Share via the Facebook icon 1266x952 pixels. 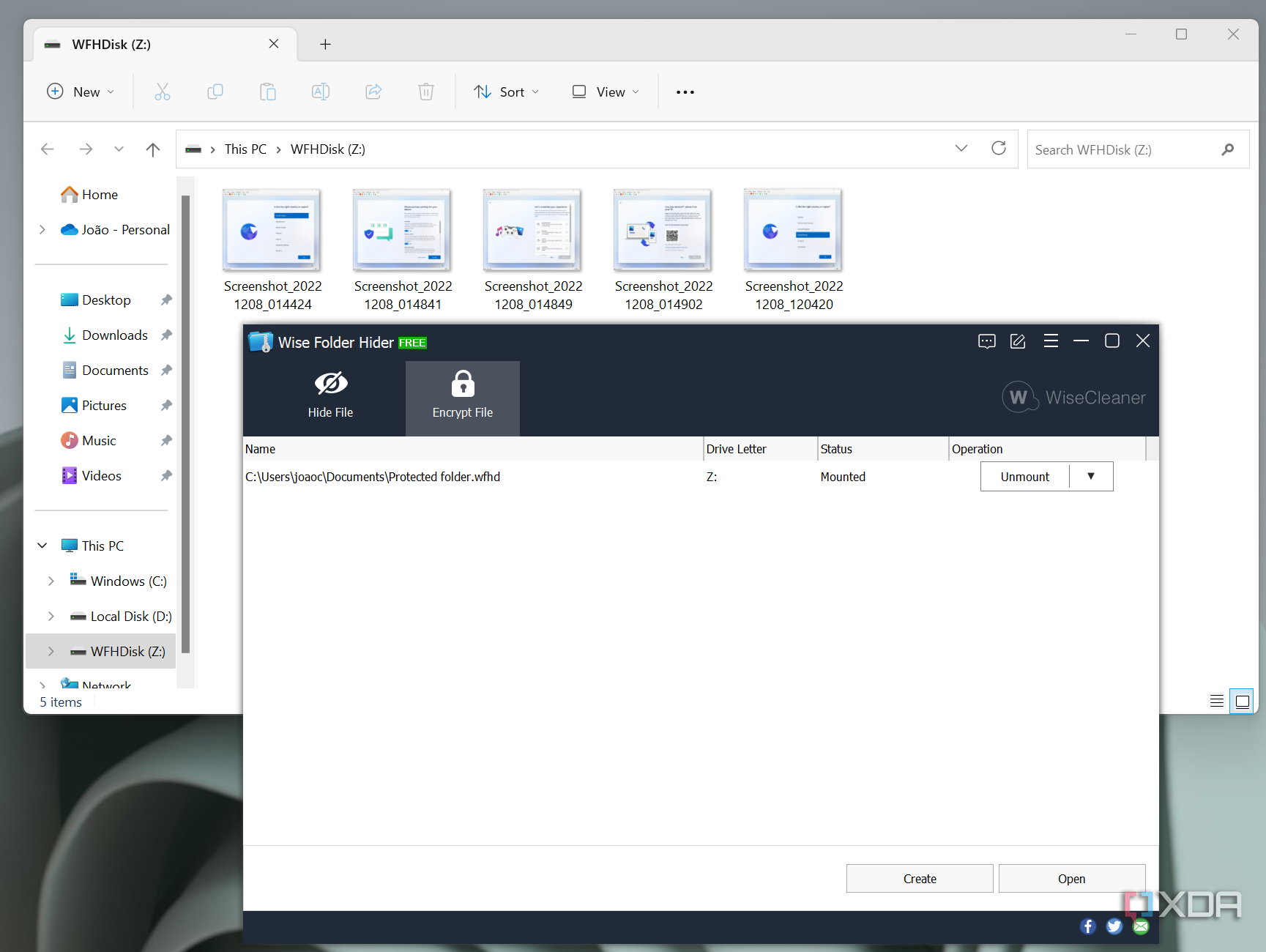click(1087, 926)
